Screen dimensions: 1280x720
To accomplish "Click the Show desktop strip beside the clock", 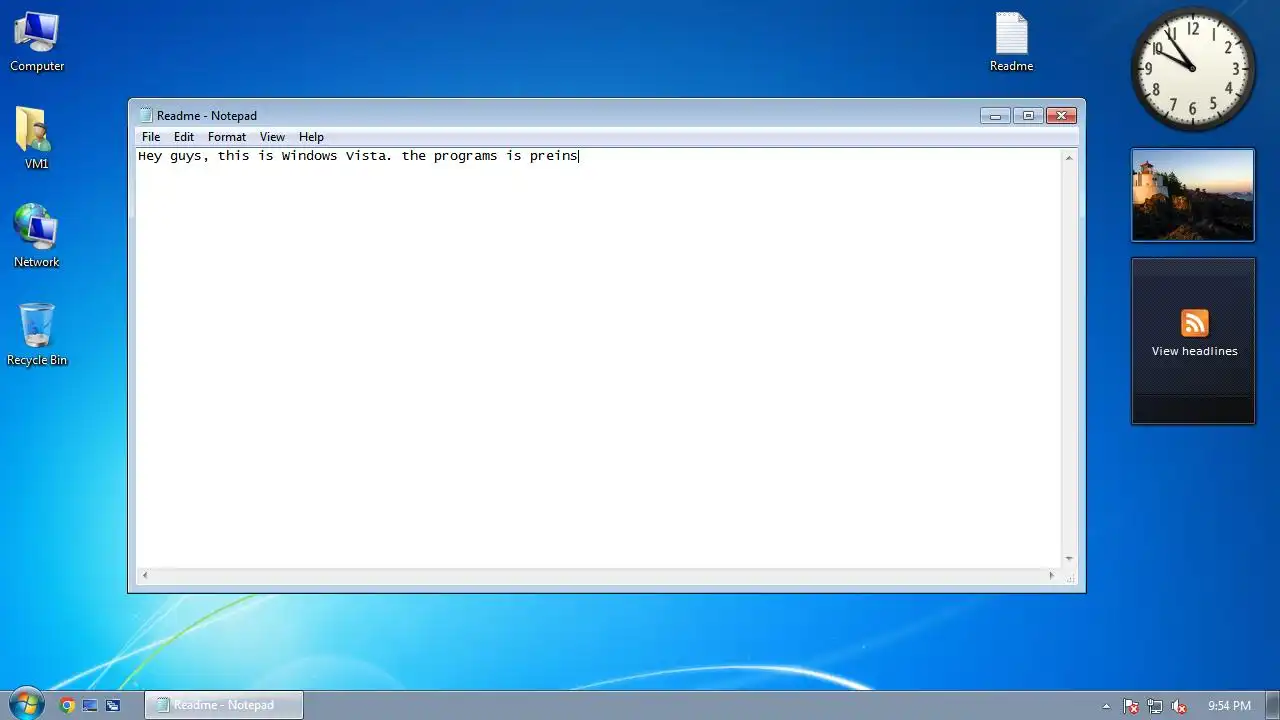I will point(1272,705).
